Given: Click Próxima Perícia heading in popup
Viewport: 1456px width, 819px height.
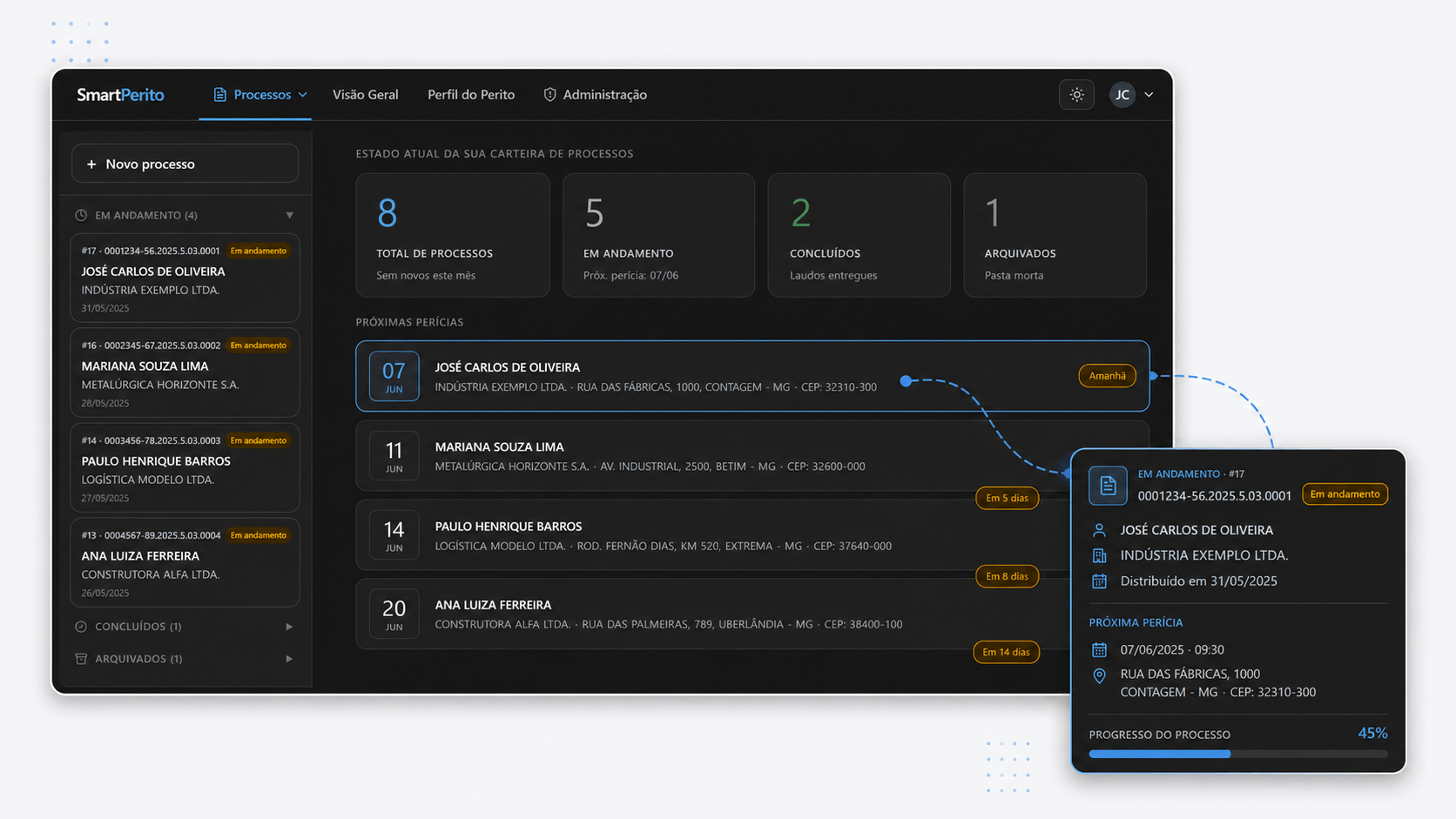Looking at the screenshot, I should tap(1136, 623).
